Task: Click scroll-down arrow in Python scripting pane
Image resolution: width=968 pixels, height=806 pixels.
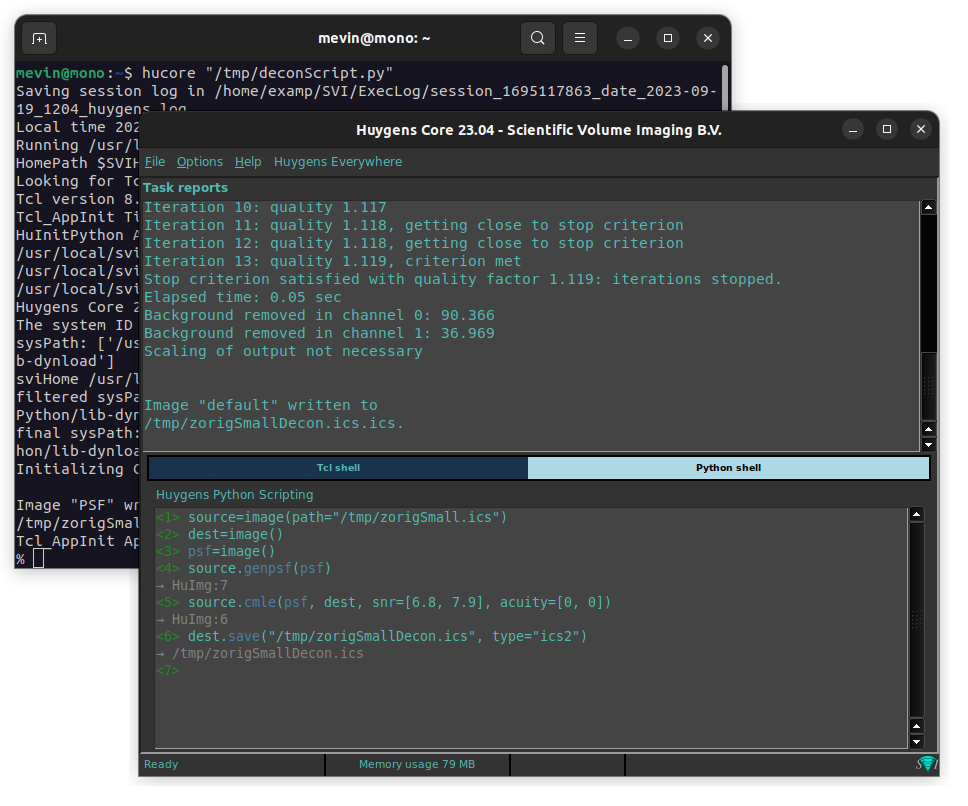Action: (916, 742)
